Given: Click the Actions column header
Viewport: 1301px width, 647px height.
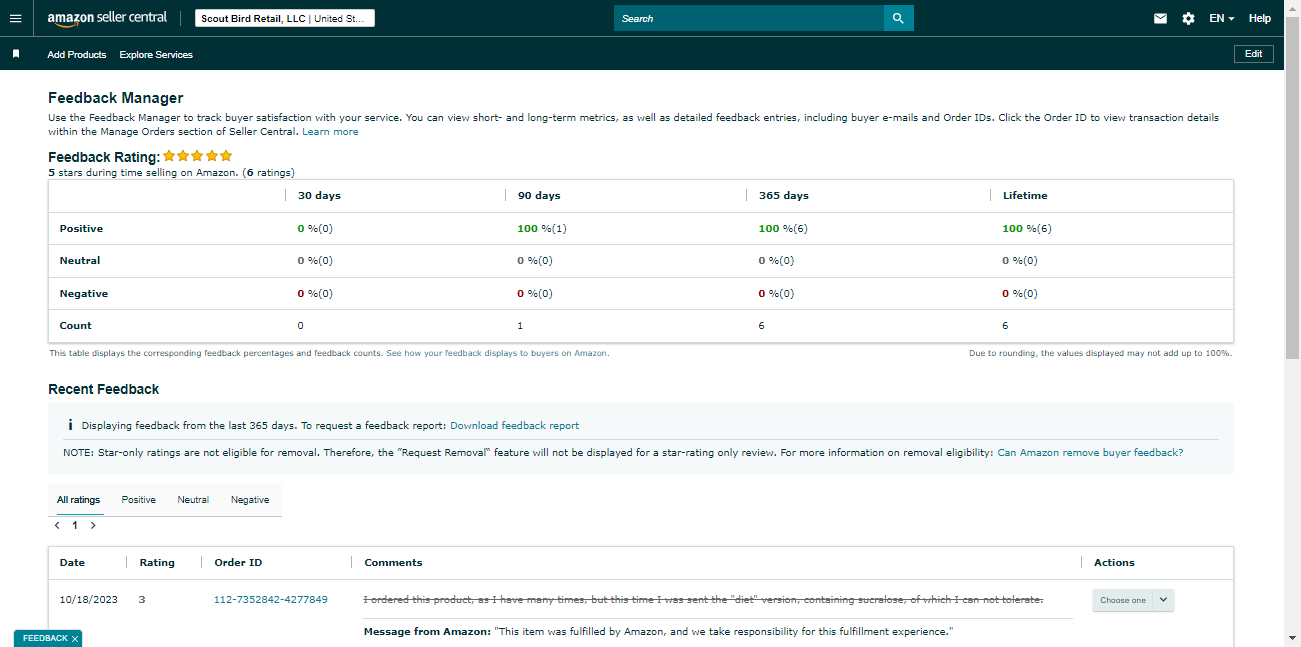Looking at the screenshot, I should tap(1114, 563).
